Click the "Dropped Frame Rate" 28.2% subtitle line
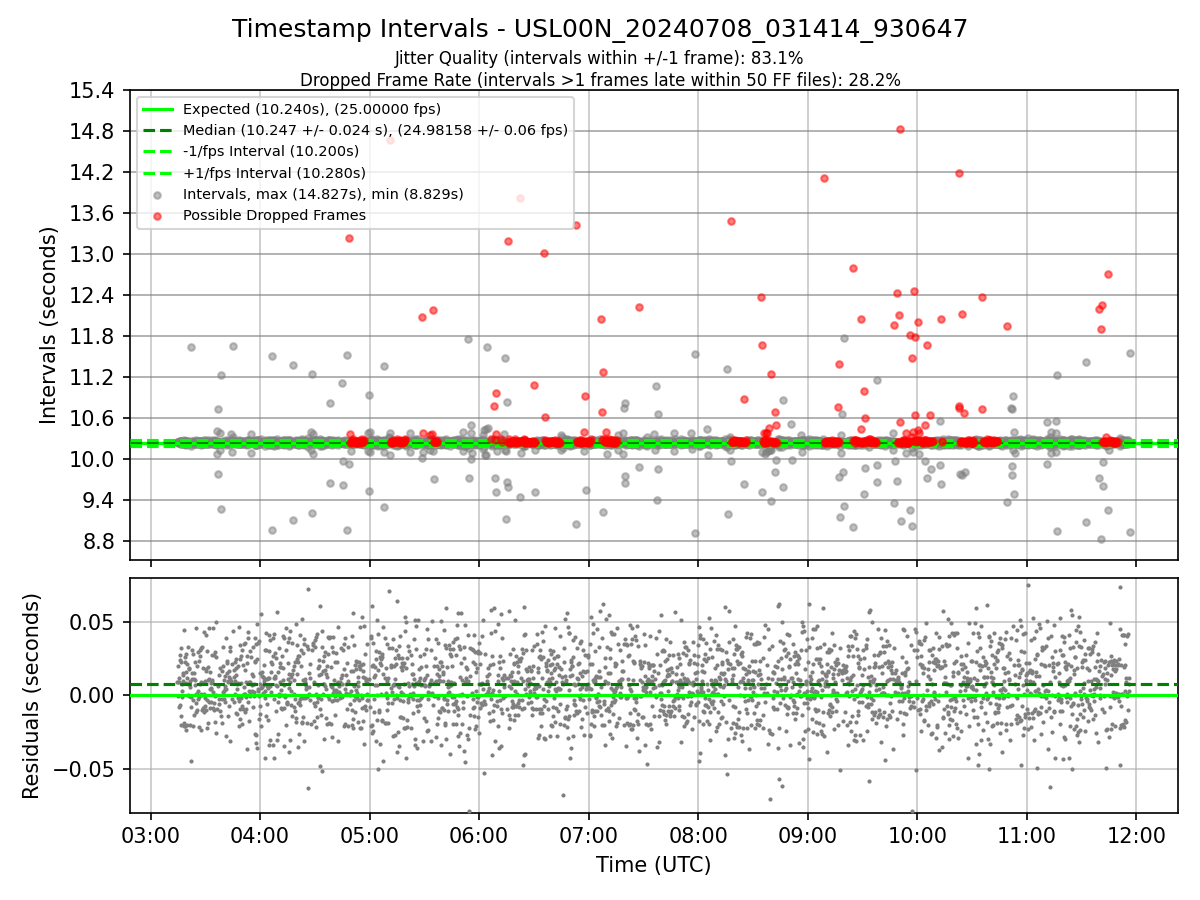Viewport: 1200px width, 900px height. [600, 79]
